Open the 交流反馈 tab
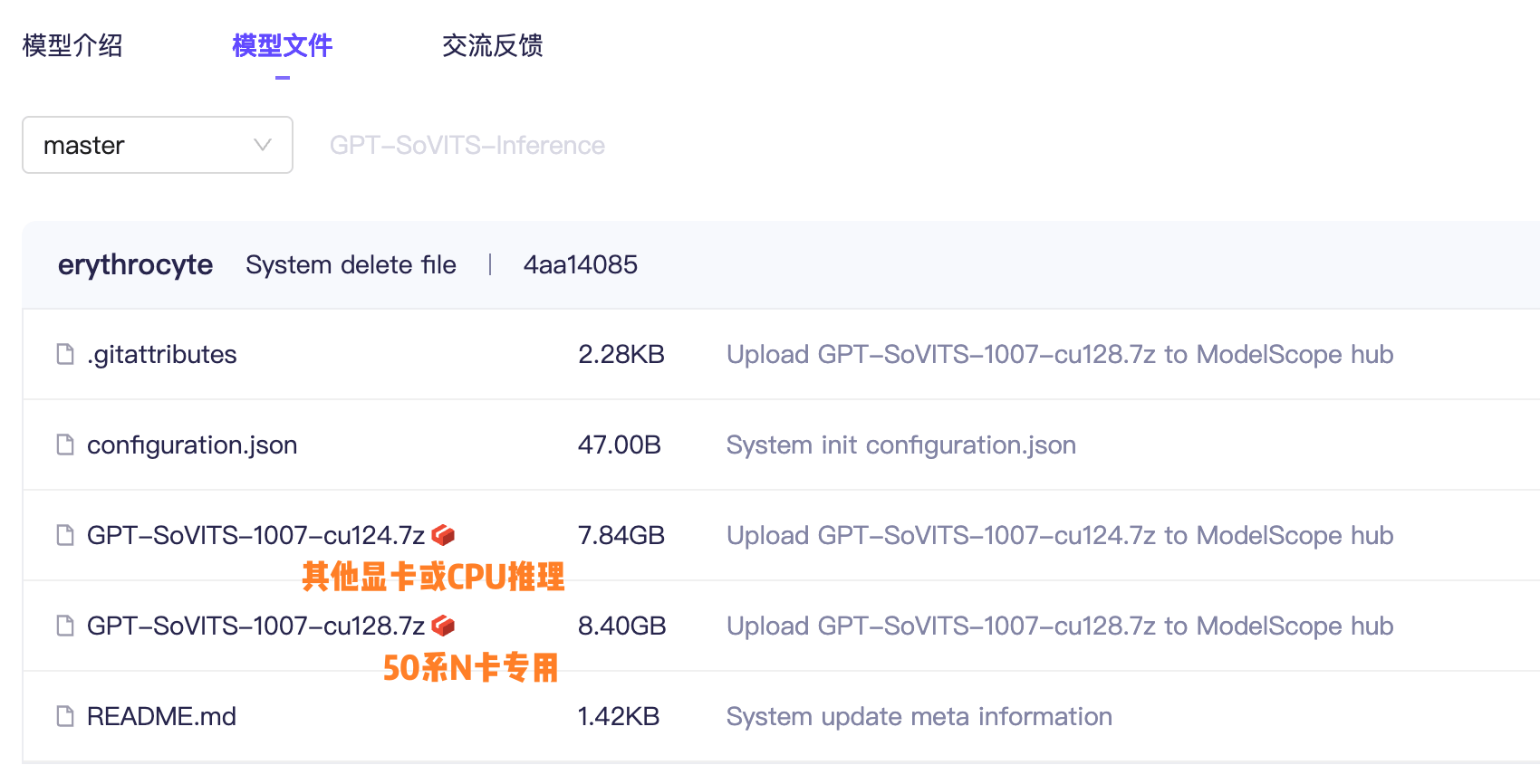Image resolution: width=1540 pixels, height=784 pixels. click(x=493, y=45)
